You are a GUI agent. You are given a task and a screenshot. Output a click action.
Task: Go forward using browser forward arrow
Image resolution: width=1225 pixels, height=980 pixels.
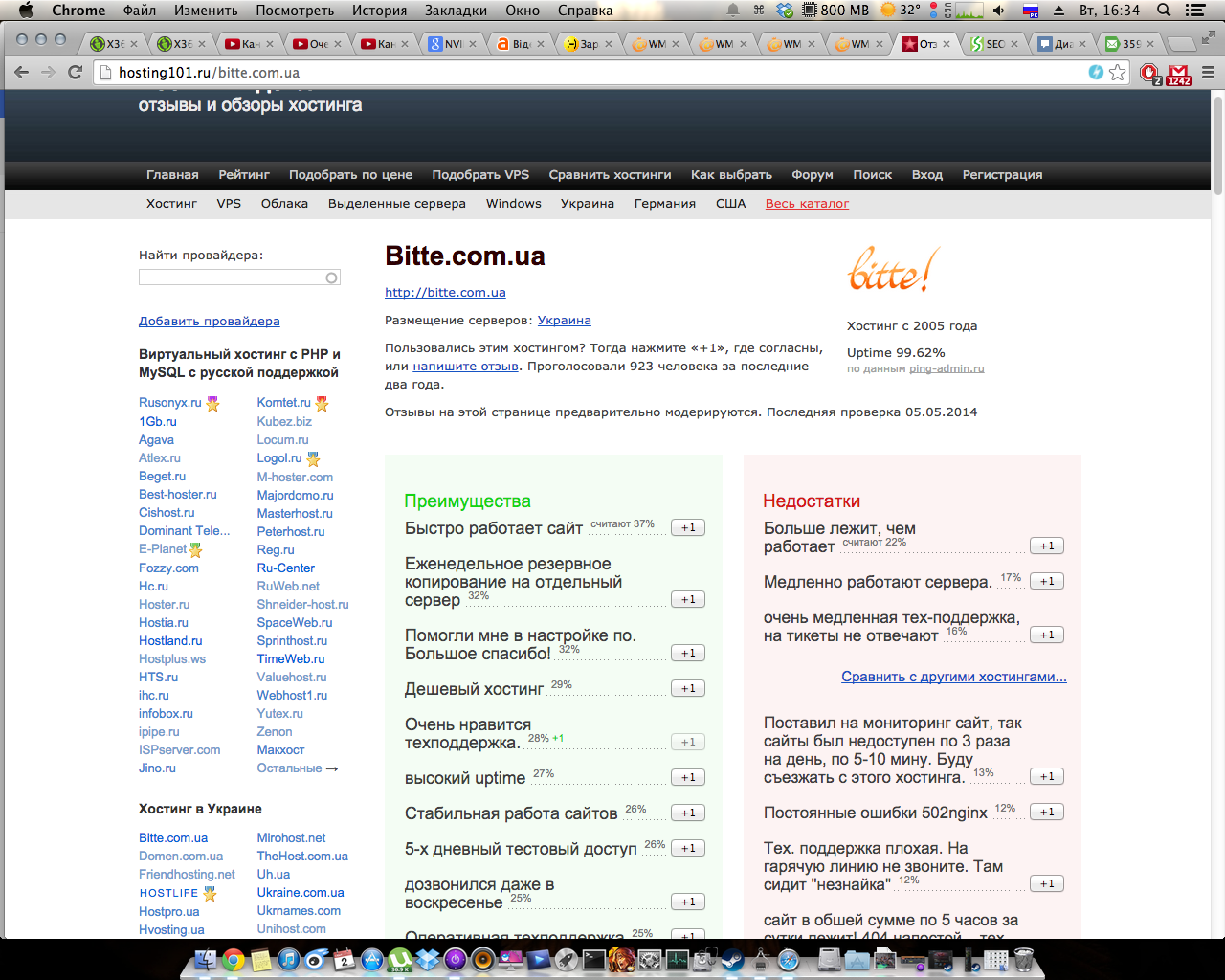[48, 72]
